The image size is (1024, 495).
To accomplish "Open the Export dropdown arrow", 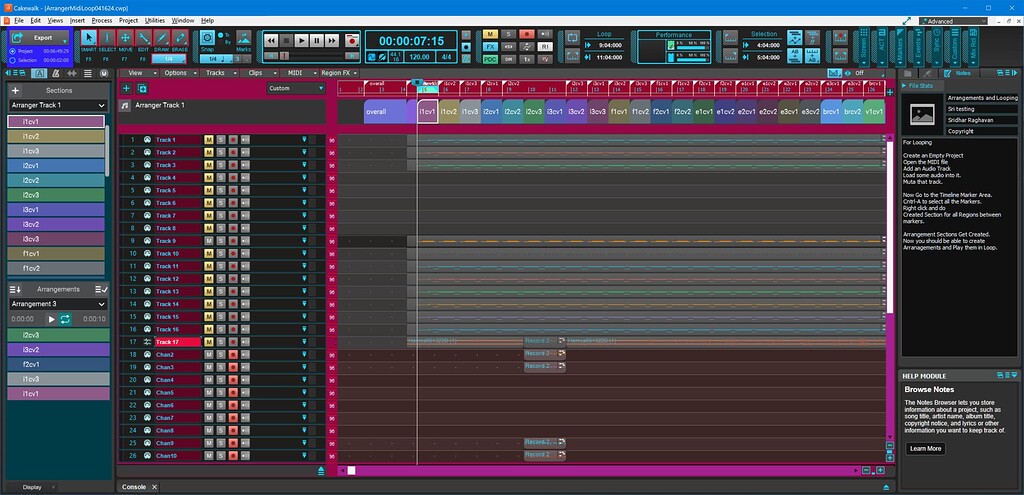I will point(65,40).
